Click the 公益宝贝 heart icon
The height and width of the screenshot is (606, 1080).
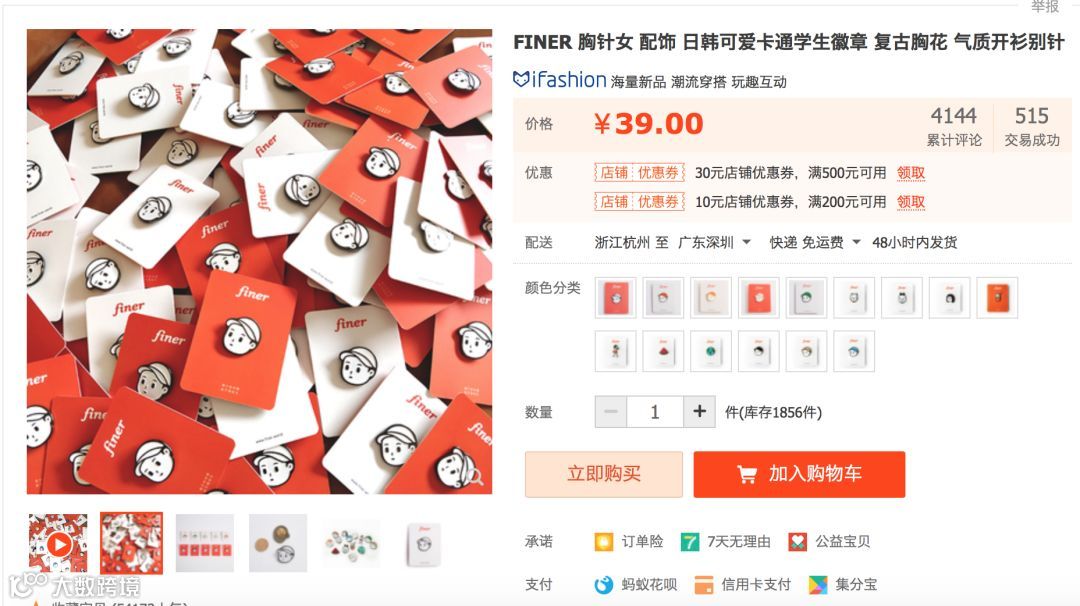[x=798, y=541]
